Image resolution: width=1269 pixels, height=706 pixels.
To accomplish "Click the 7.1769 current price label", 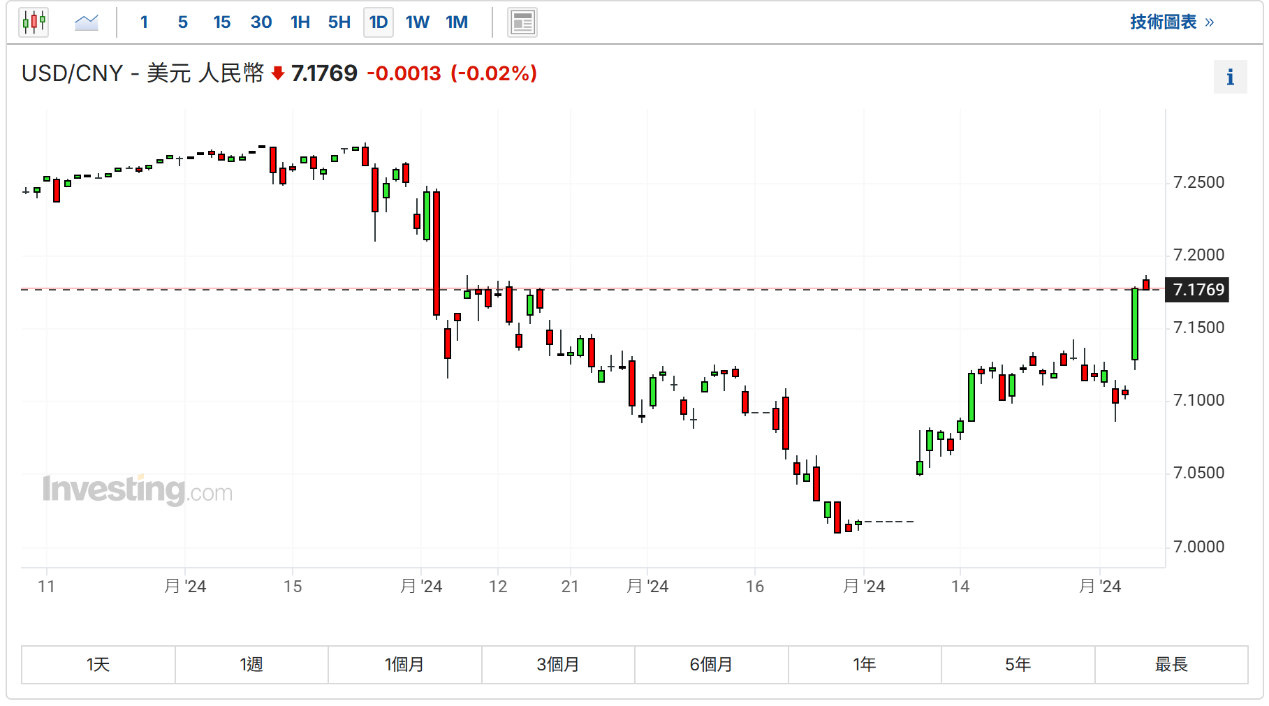I will click(x=1198, y=290).
